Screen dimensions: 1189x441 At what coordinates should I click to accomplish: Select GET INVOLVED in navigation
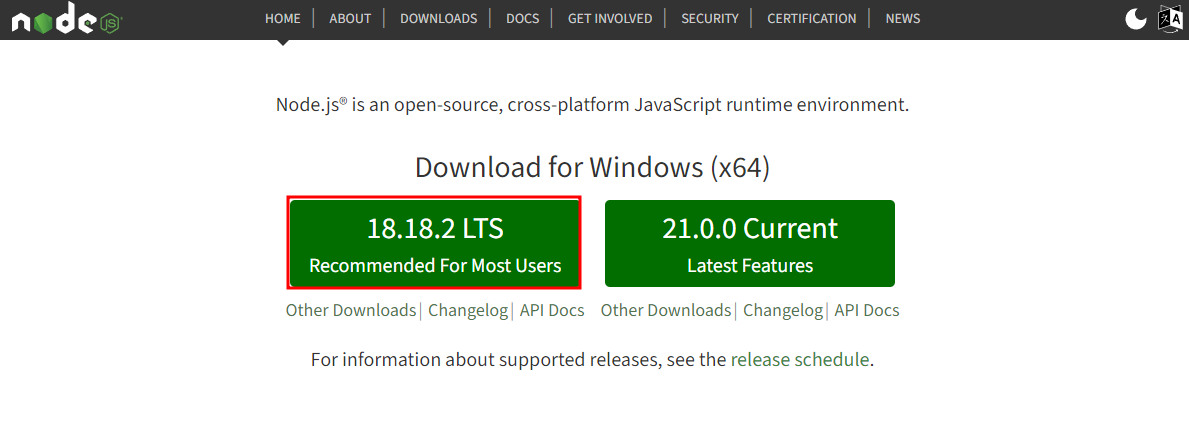click(x=610, y=19)
